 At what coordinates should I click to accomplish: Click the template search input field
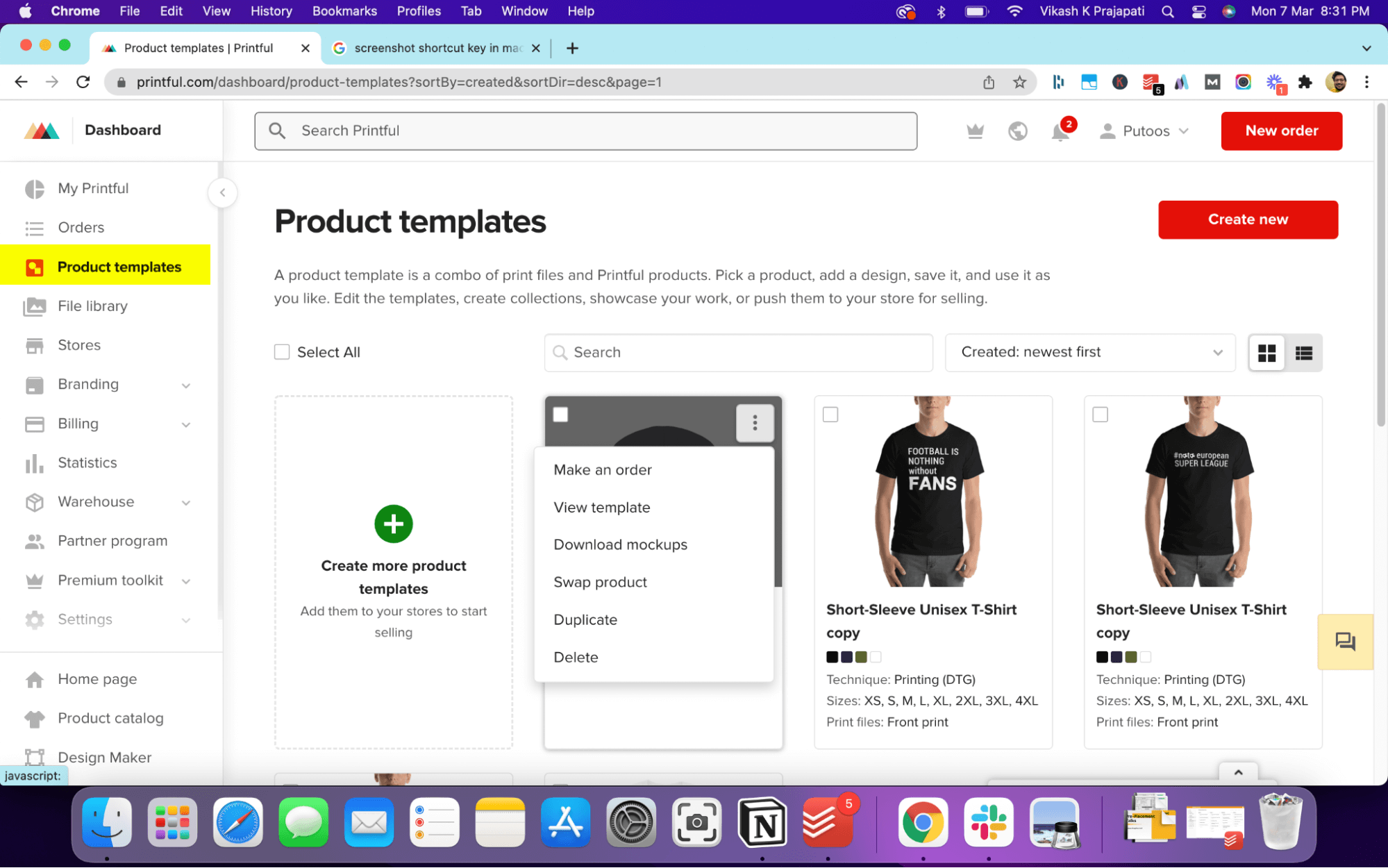[738, 352]
